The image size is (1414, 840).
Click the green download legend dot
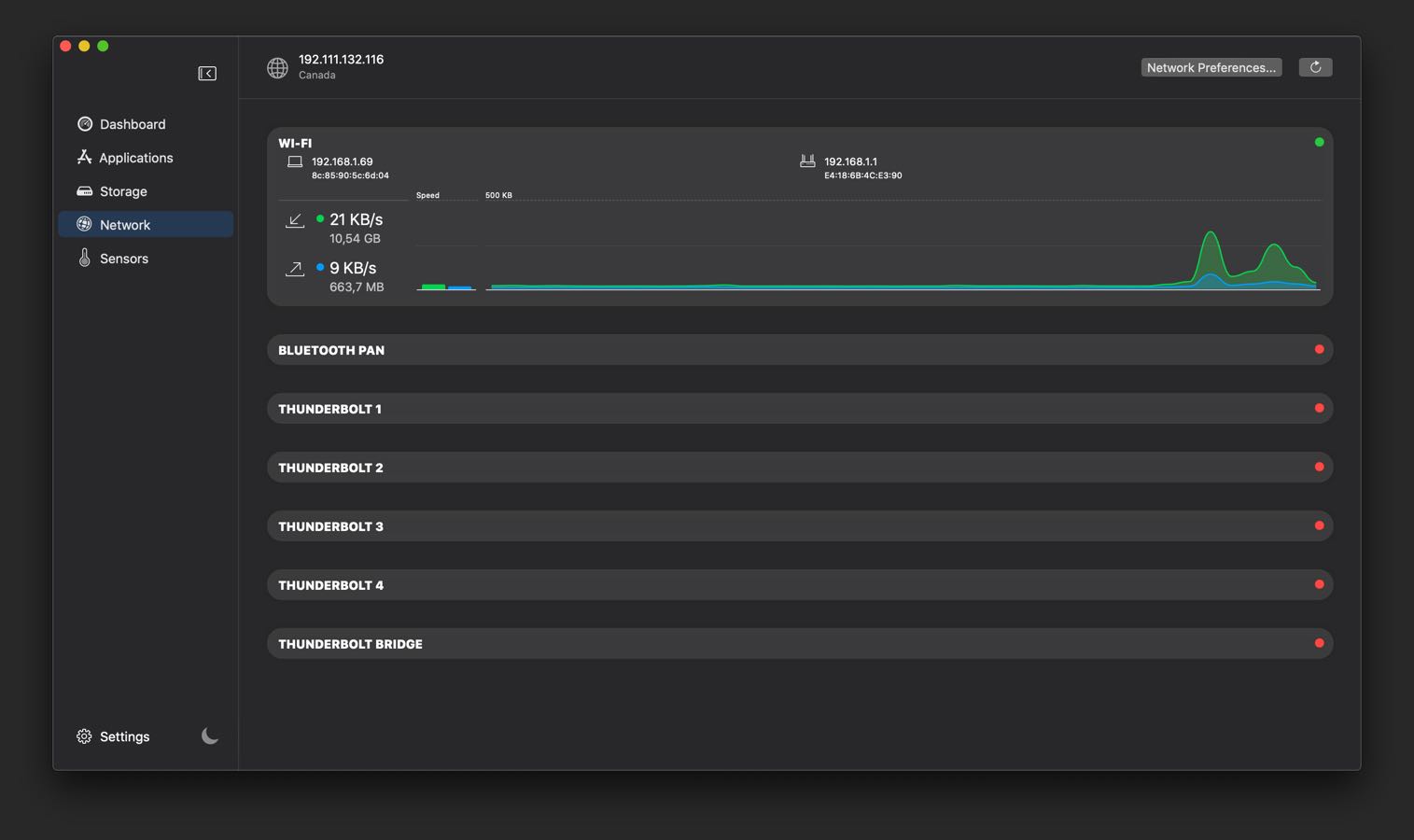(x=320, y=218)
